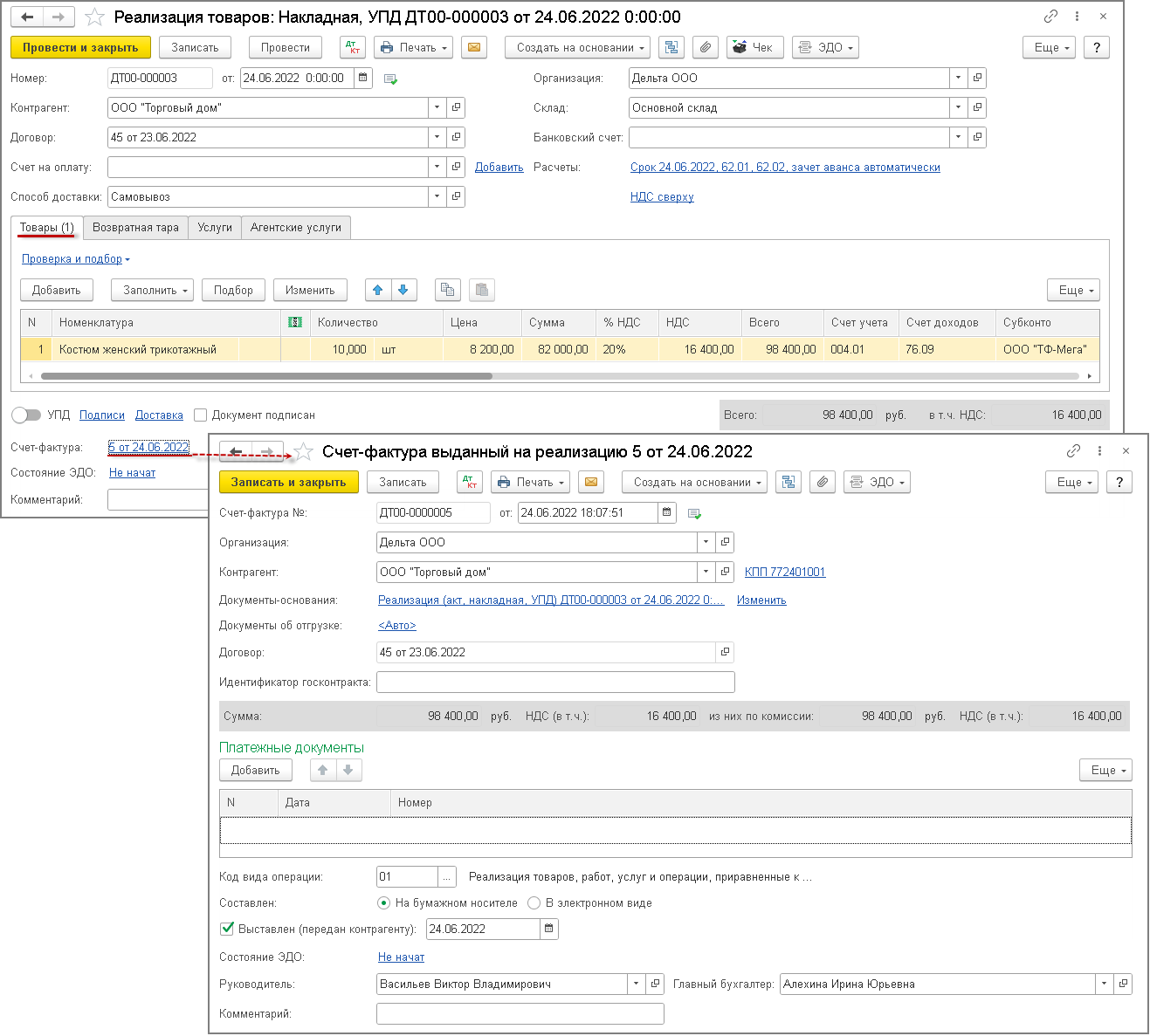Open Создать на основании menu in Счет-фактура
This screenshot has width=1150, height=1036.
click(694, 482)
